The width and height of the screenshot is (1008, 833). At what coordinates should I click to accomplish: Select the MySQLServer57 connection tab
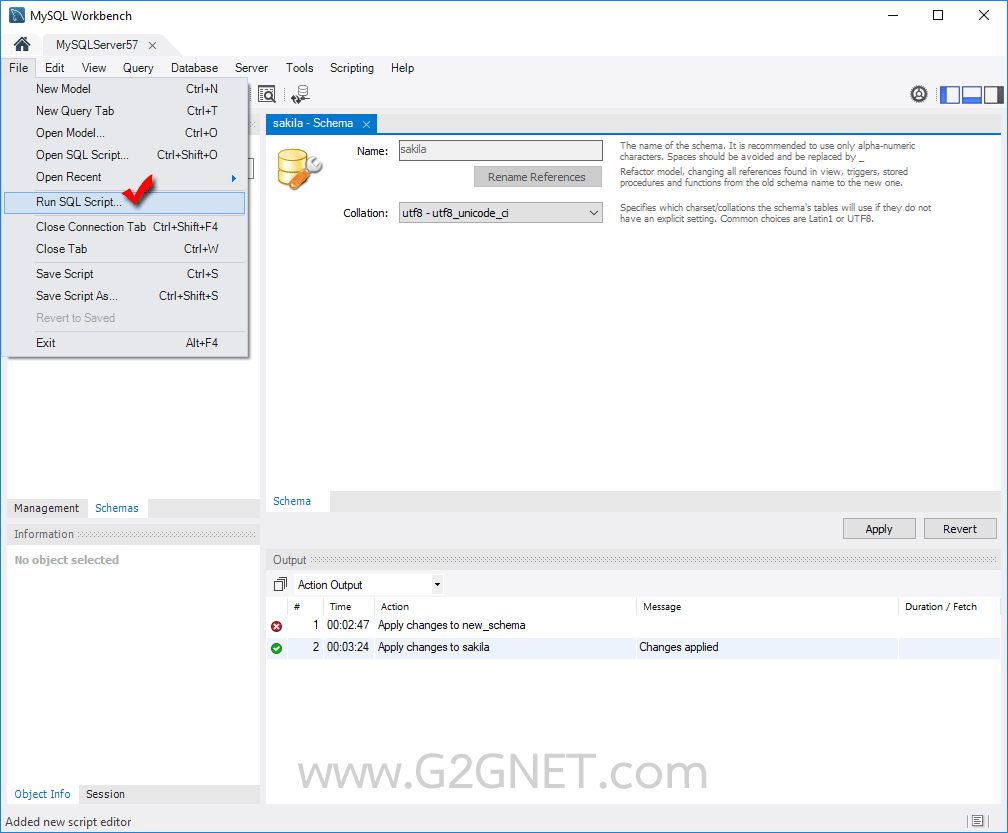(x=97, y=45)
